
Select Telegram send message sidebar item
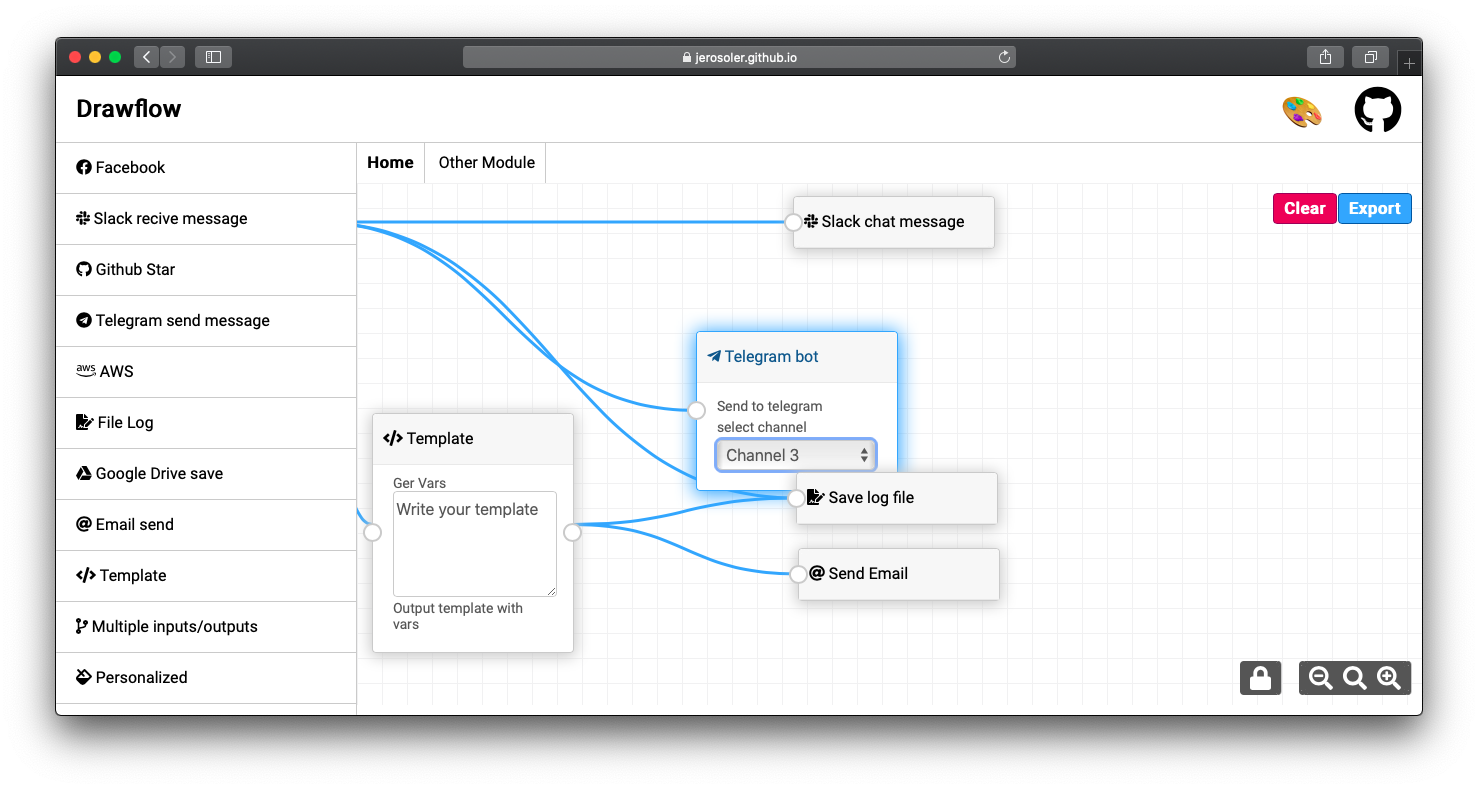coord(206,321)
